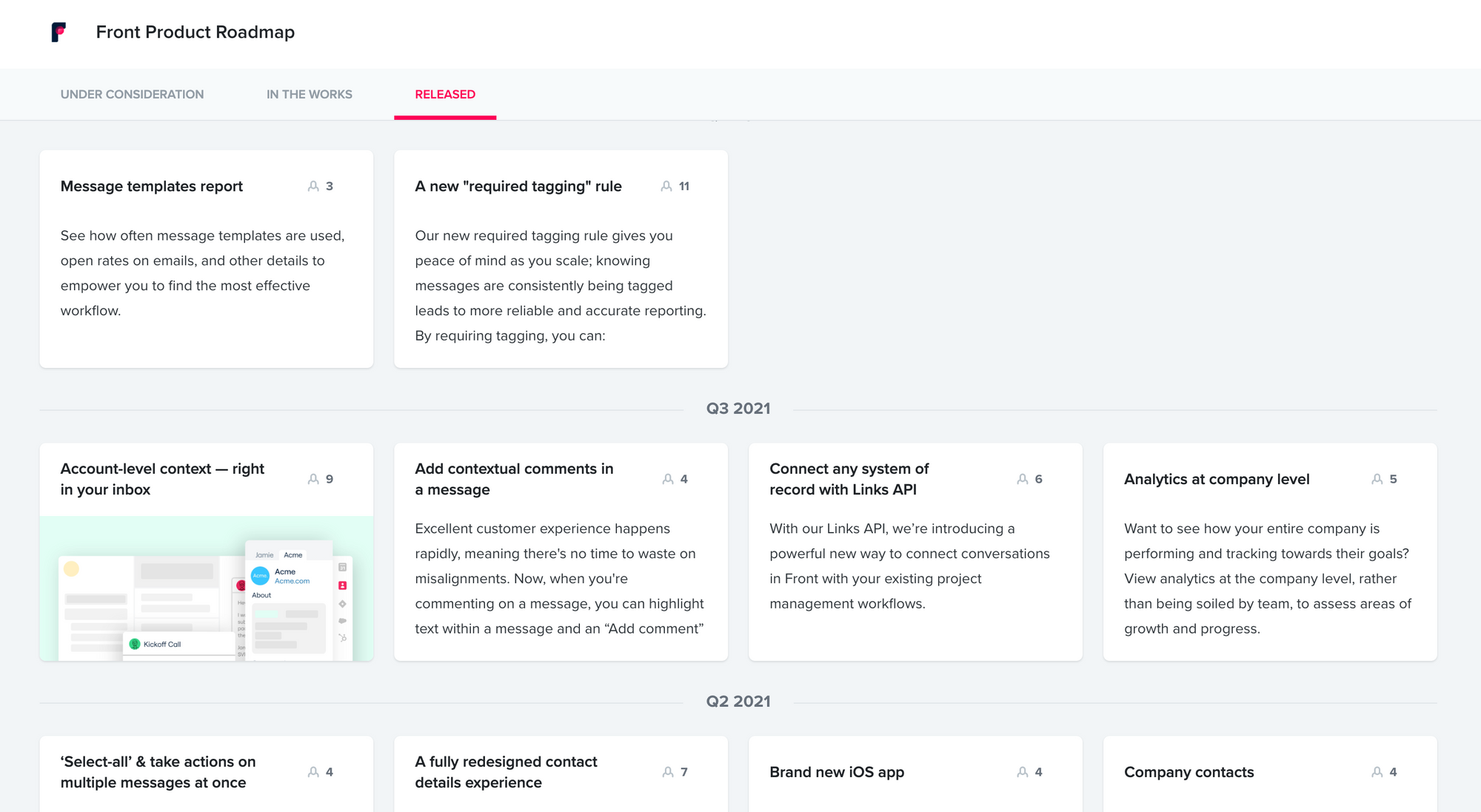Click contextual comments description text
Viewport: 1481px width, 812px height.
click(559, 579)
